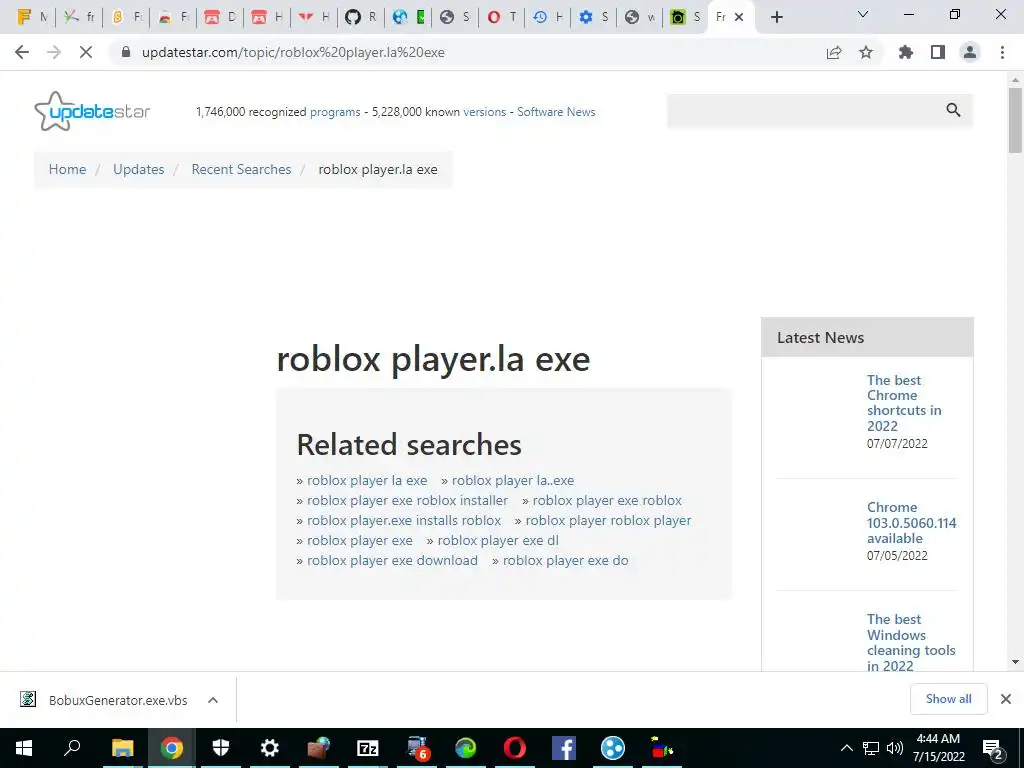Image resolution: width=1024 pixels, height=768 pixels.
Task: Click the UpdateStar logo
Action: pos(92,111)
